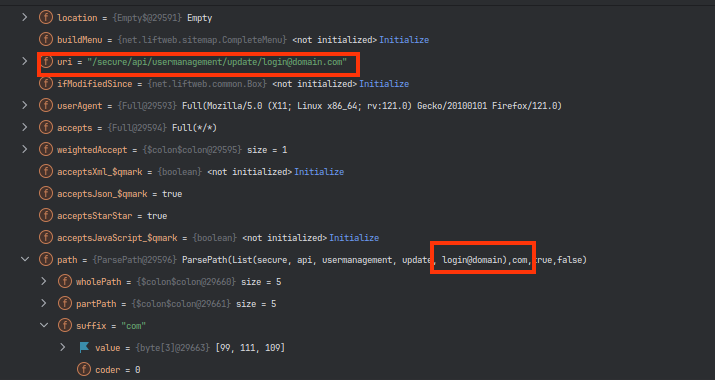Click the field icon beside weightedAccept
The width and height of the screenshot is (715, 380).
[x=46, y=150]
